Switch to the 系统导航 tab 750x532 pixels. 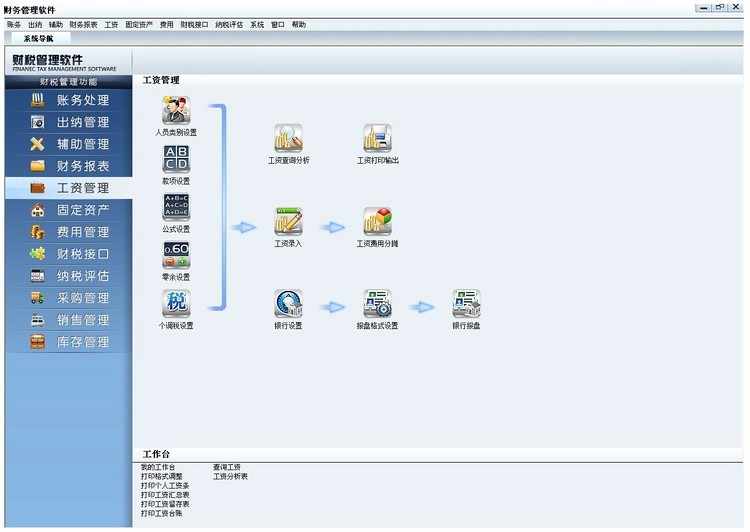pyautogui.click(x=39, y=38)
